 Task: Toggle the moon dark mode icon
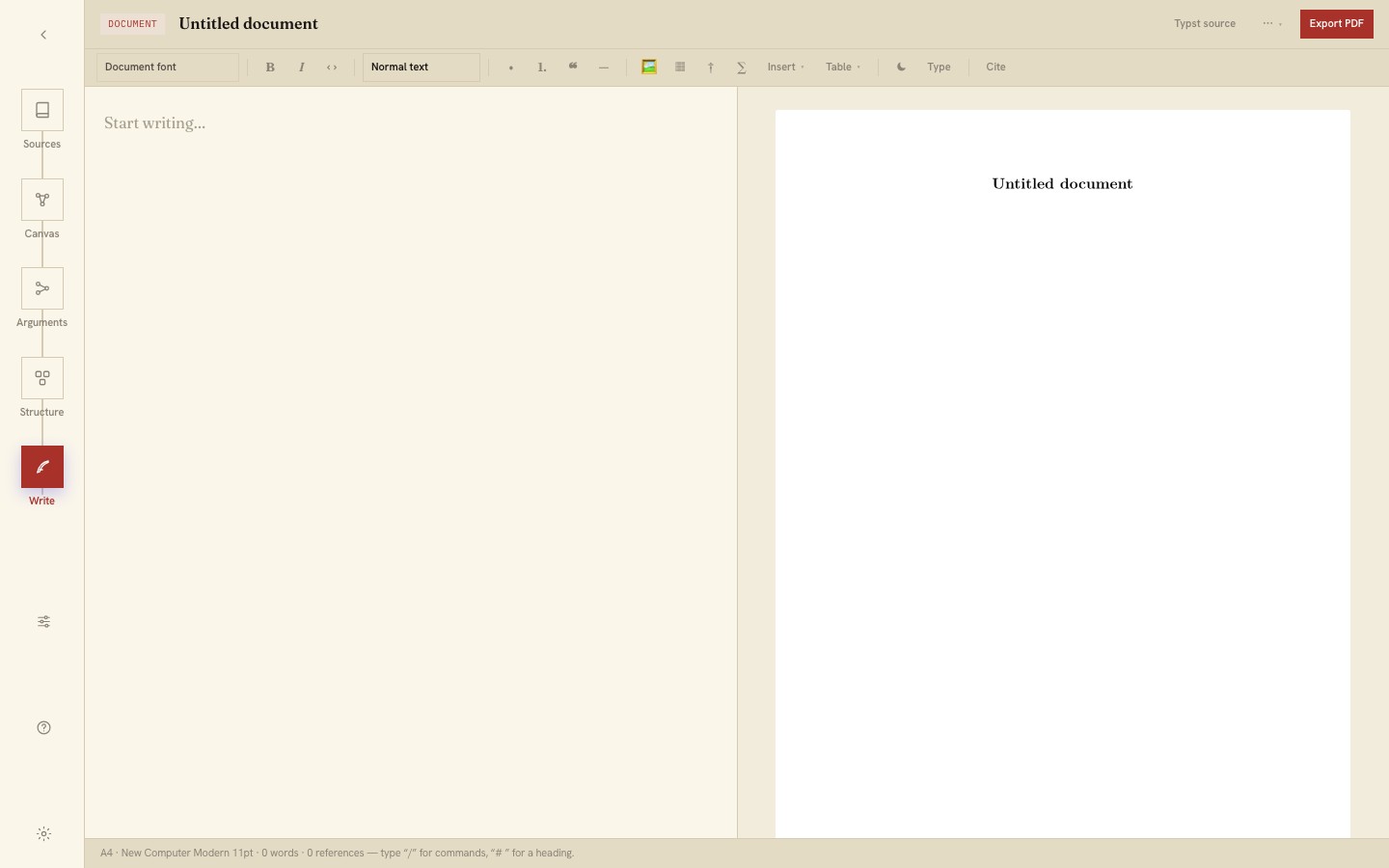coord(901,68)
